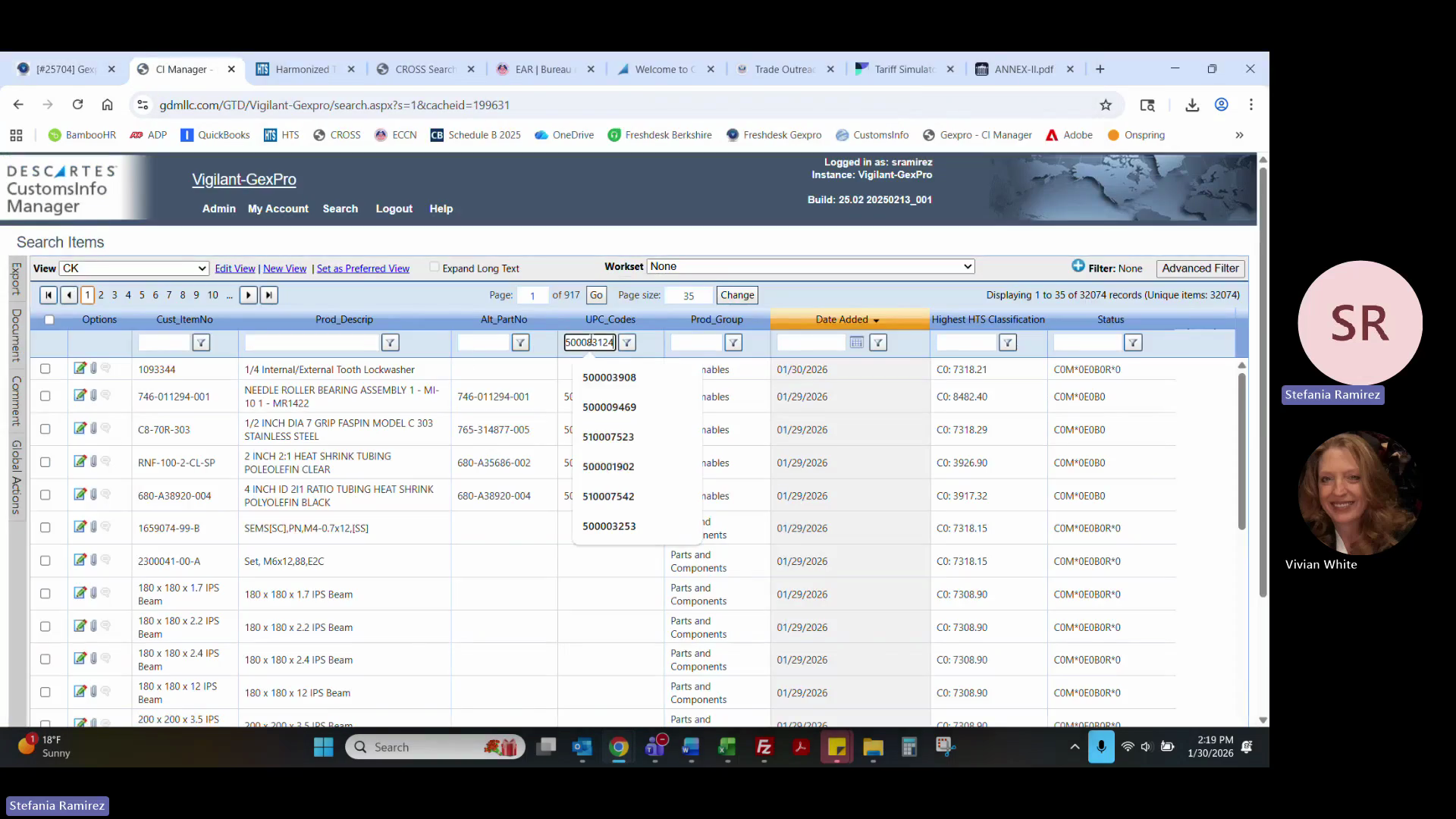
Task: Open the Date Added calendar picker icon
Action: [856, 343]
